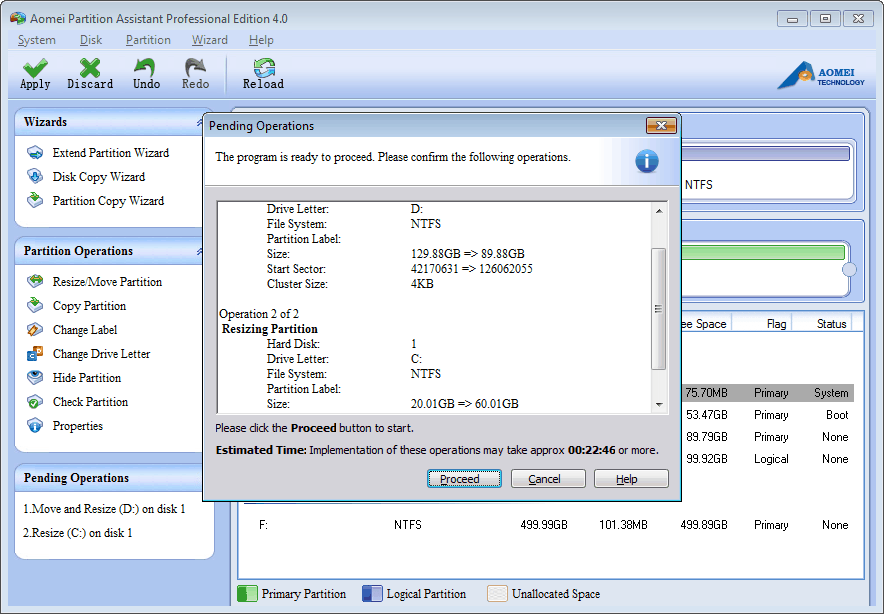Click the Redo arrow icon
Screen dimensions: 884x614
pos(195,68)
